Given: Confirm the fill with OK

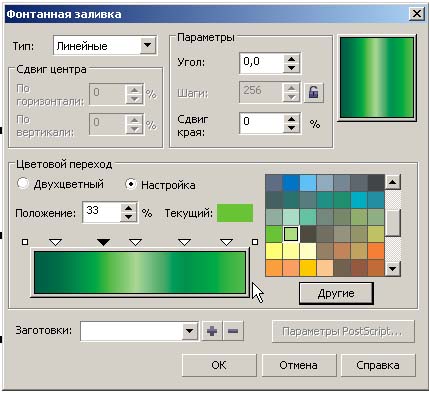Looking at the screenshot, I should coord(219,365).
